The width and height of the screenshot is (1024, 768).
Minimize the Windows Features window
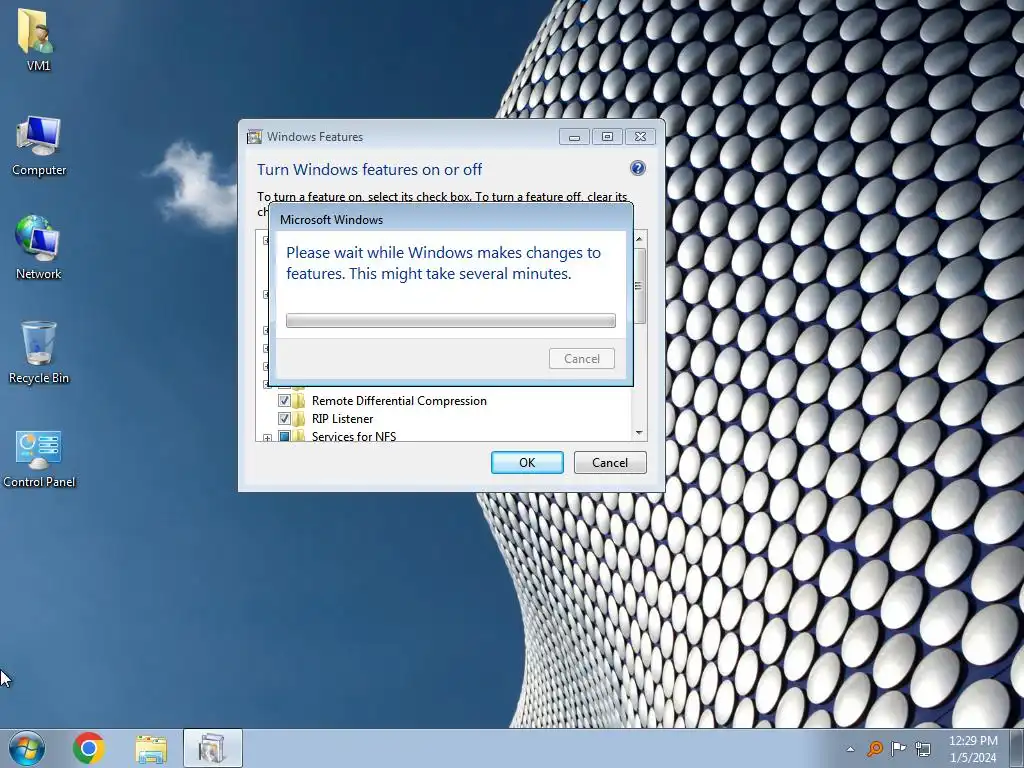tap(574, 136)
